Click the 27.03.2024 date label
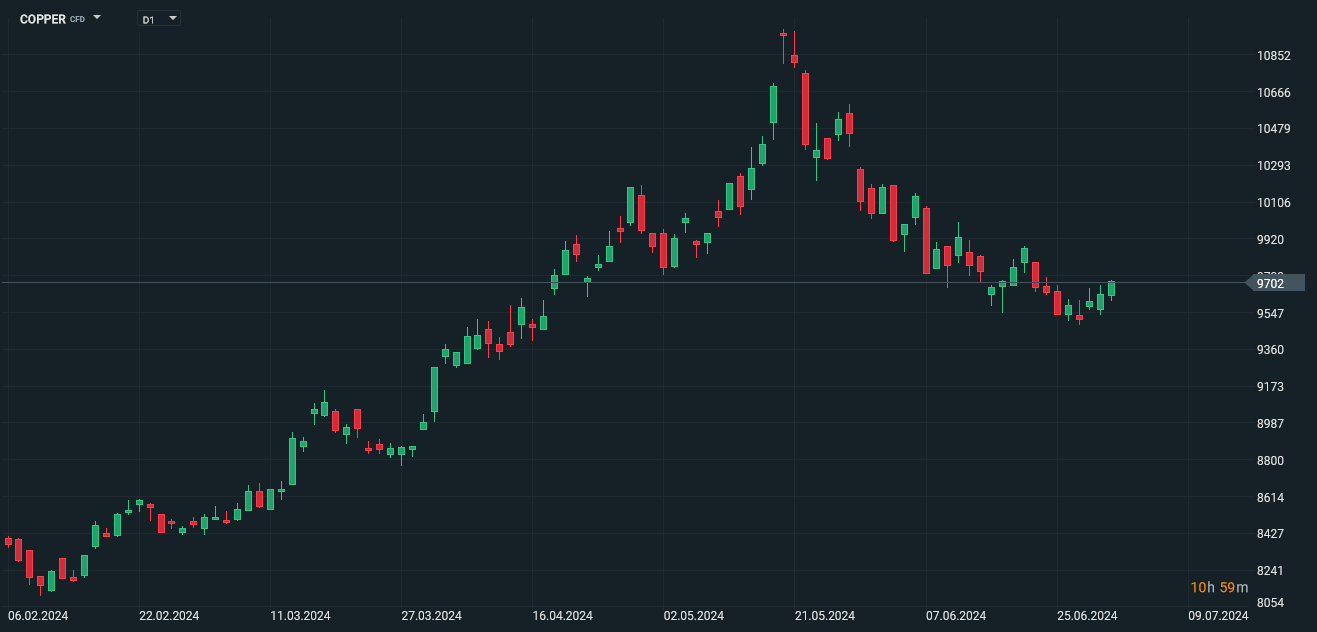1317x632 pixels. click(x=431, y=616)
